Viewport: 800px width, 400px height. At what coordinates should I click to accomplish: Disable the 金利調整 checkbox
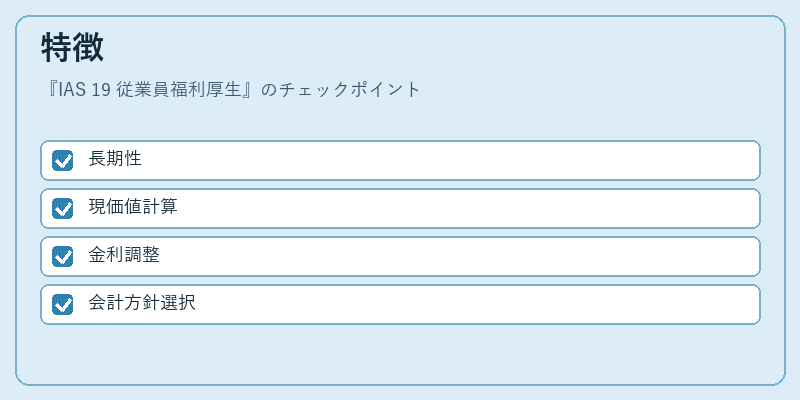(63, 256)
